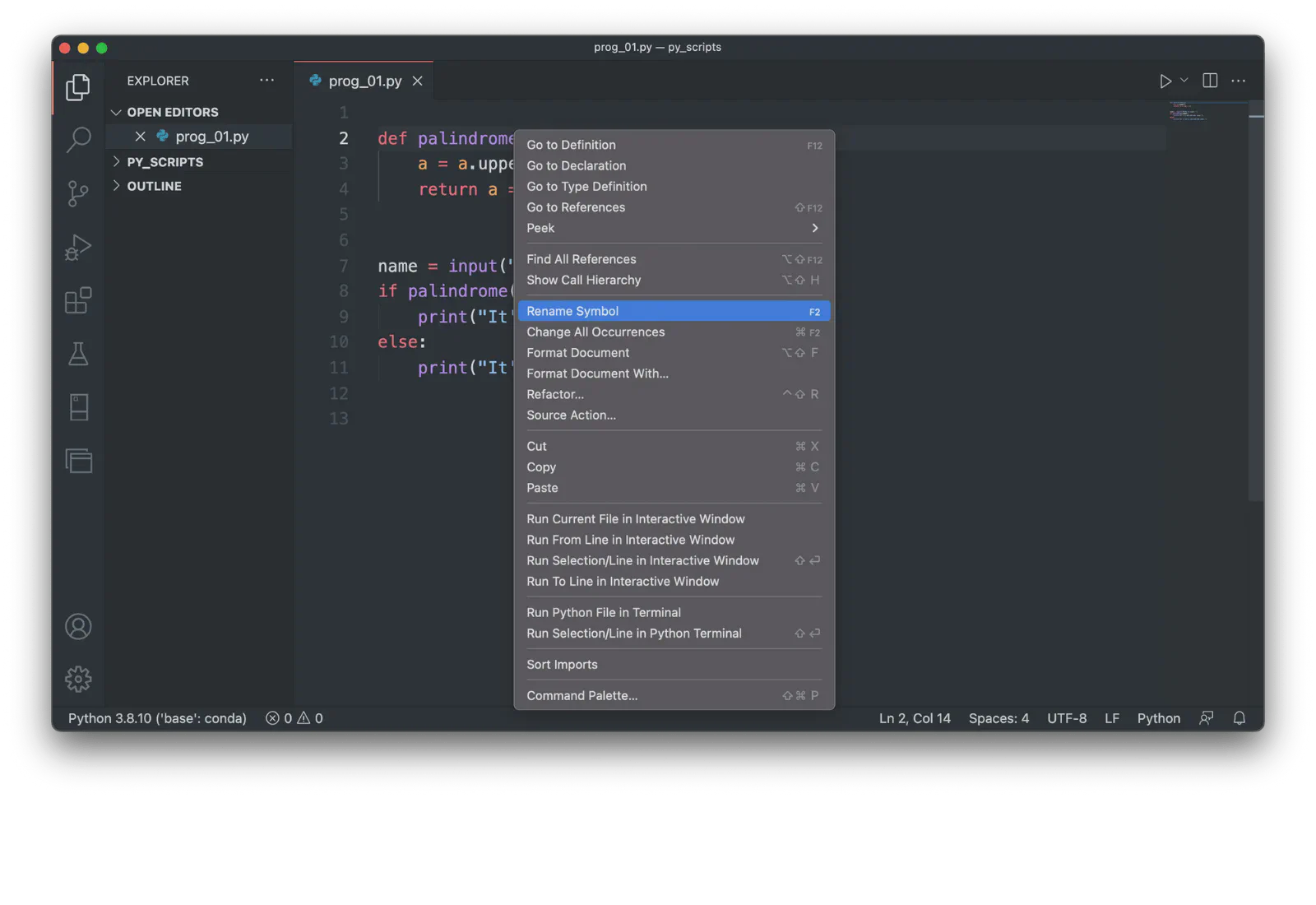Screen dimensions: 1316x905
Task: Choose Format Document
Action: point(674,352)
